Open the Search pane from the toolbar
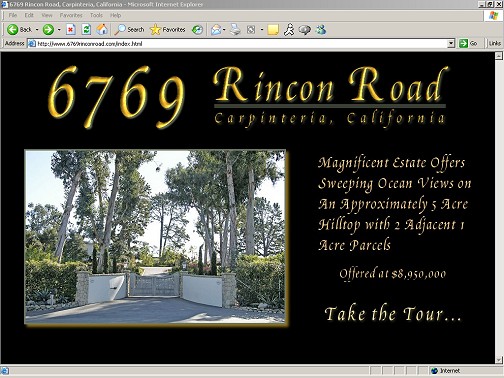Screen dimensions: 504x378 (x=129, y=30)
